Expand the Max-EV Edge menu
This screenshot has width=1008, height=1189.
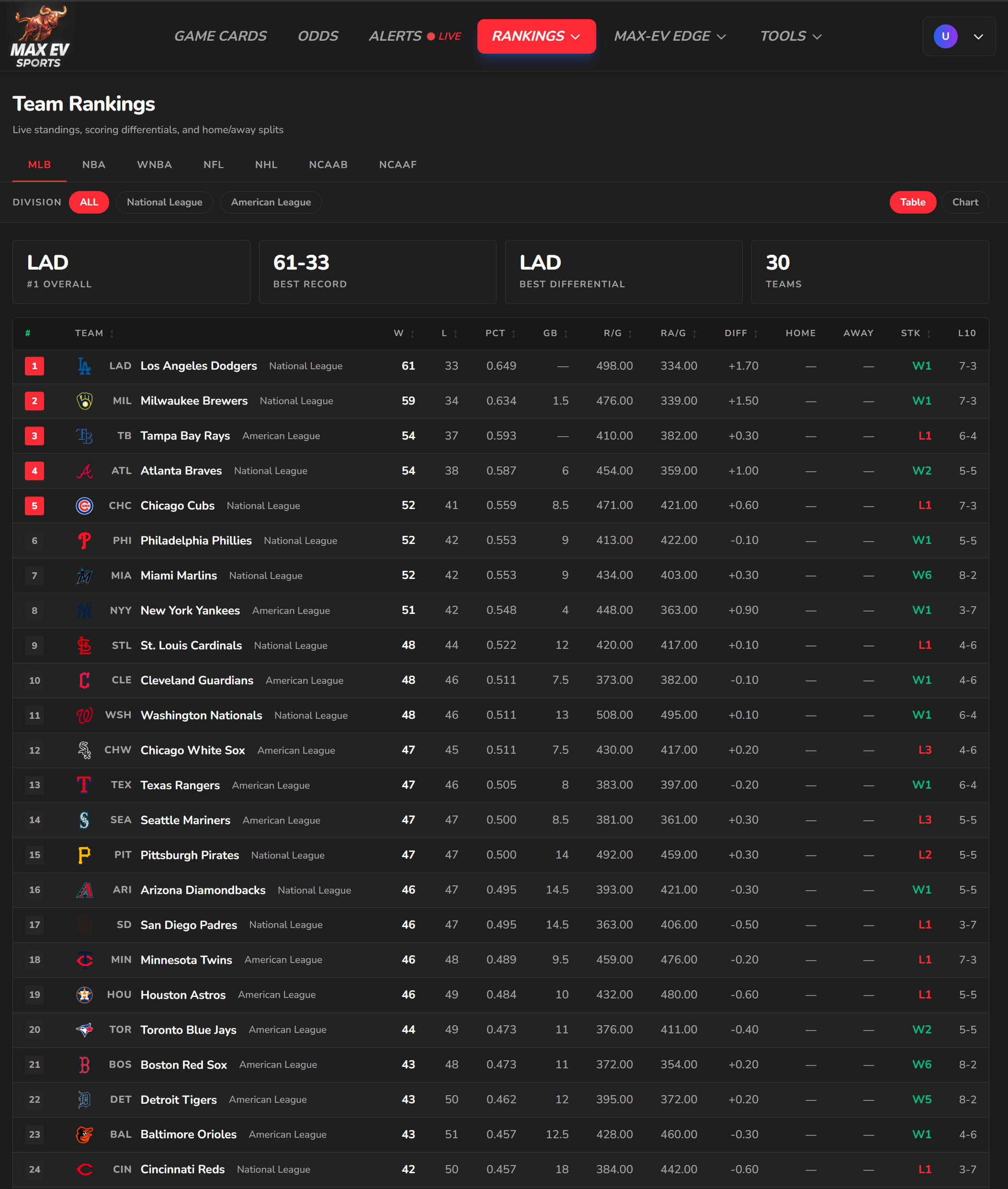pyautogui.click(x=670, y=36)
